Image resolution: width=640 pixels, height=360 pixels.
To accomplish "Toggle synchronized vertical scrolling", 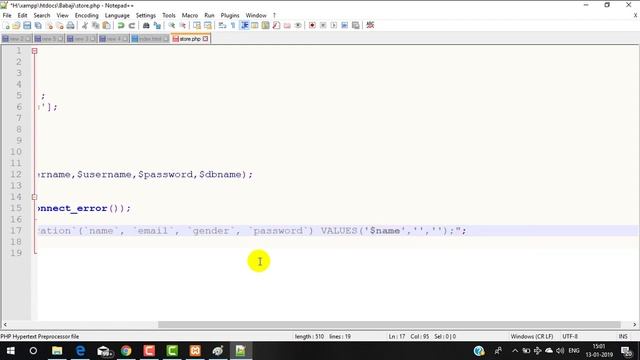I will [197, 25].
